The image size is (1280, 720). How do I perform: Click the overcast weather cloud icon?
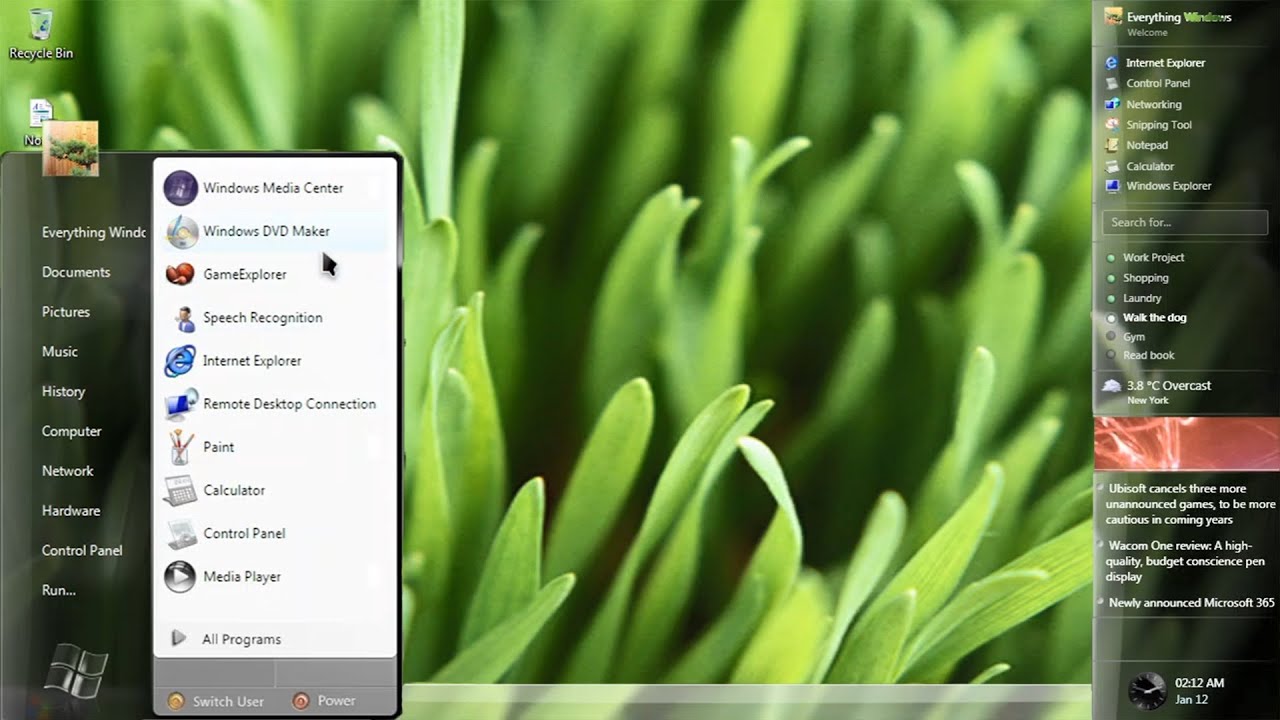pos(1111,386)
